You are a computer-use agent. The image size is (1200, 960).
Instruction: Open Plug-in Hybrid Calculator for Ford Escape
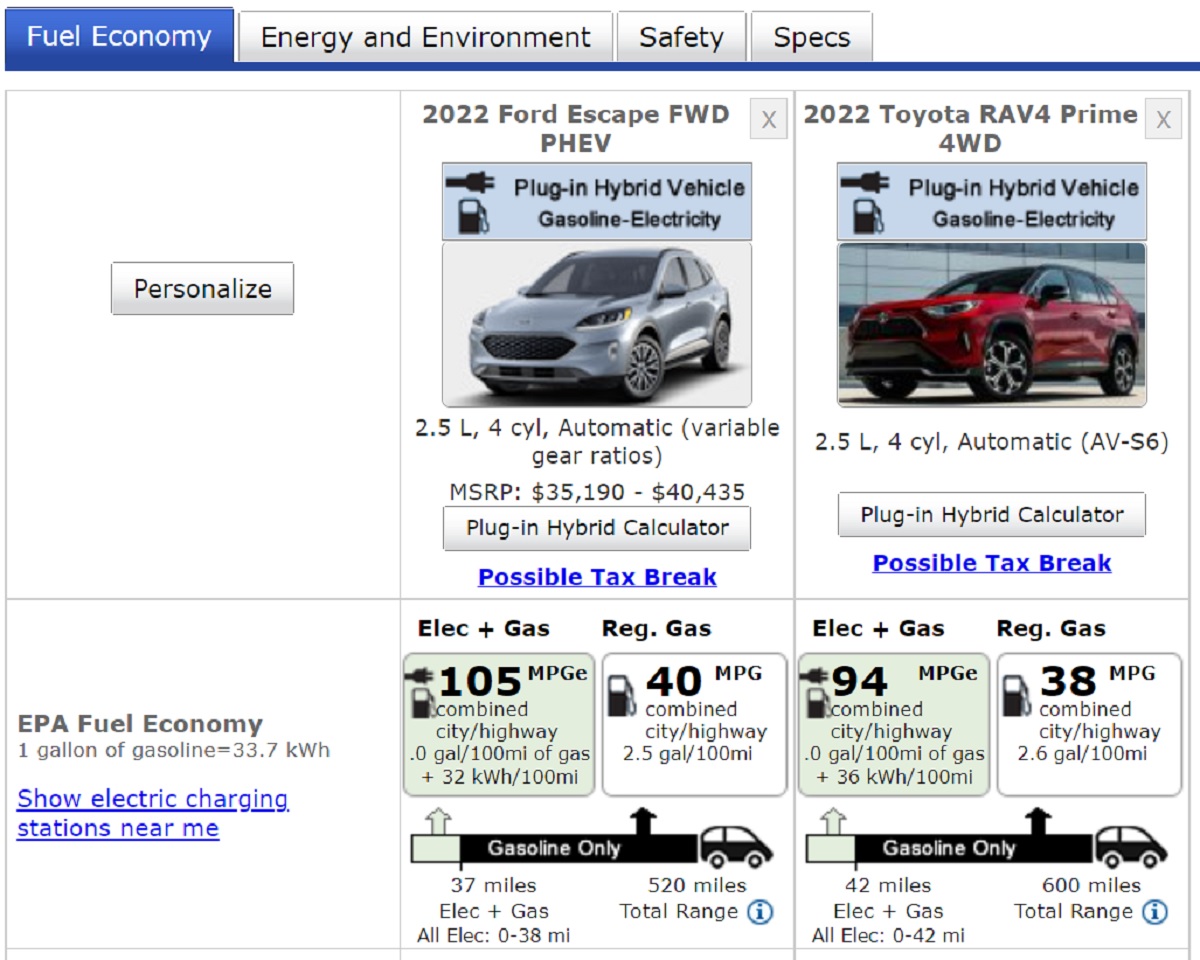(597, 528)
